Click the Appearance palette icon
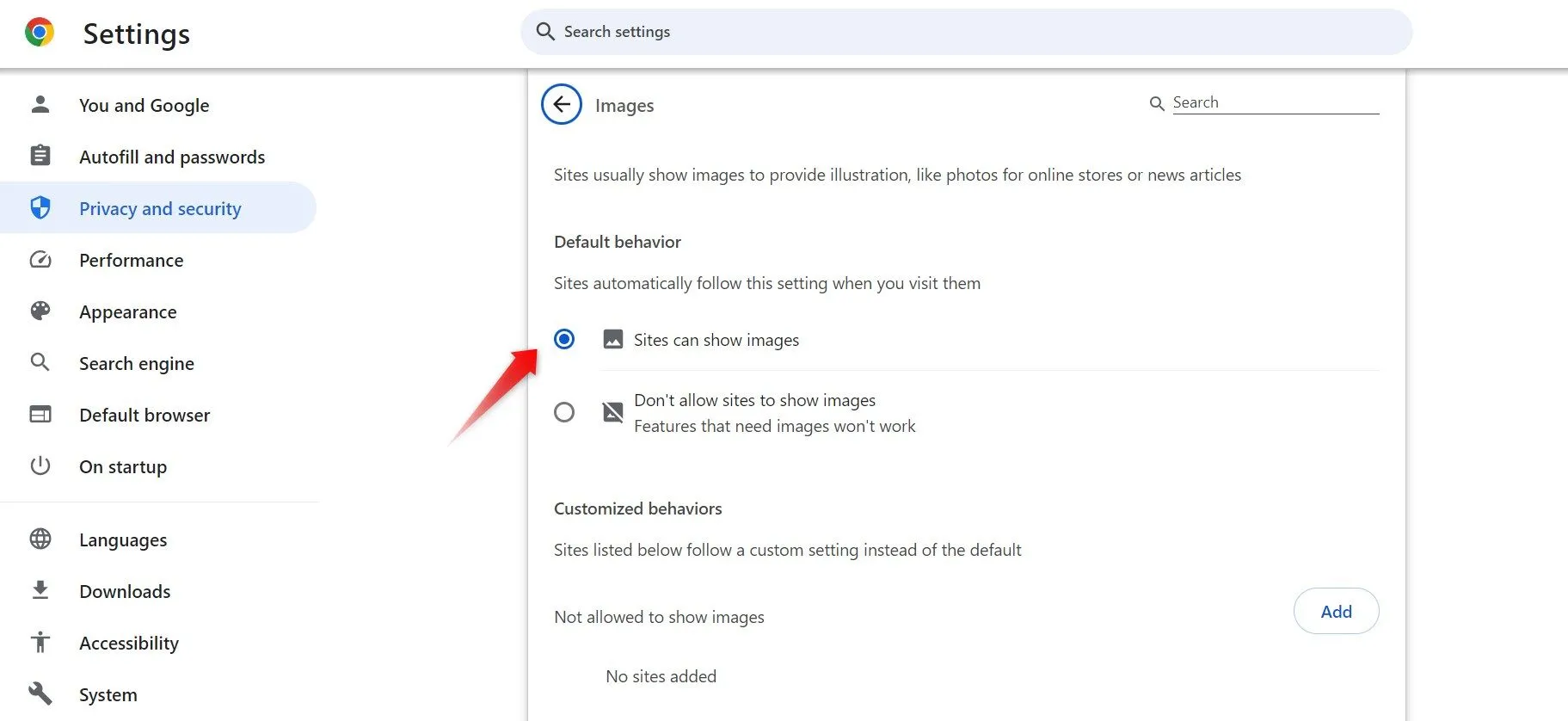This screenshot has height=721, width=1568. pyautogui.click(x=40, y=311)
